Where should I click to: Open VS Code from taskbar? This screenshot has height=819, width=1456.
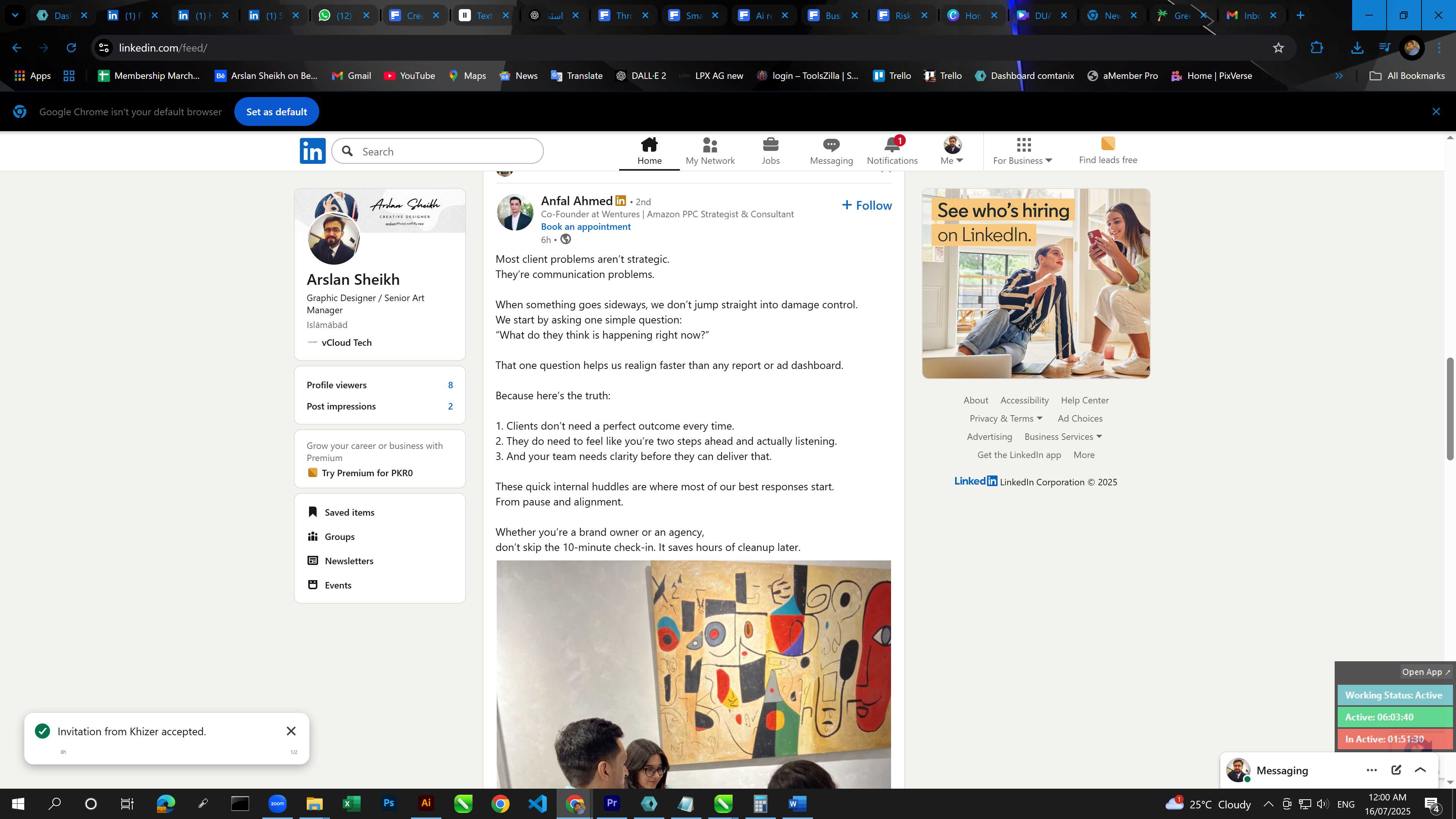tap(538, 803)
